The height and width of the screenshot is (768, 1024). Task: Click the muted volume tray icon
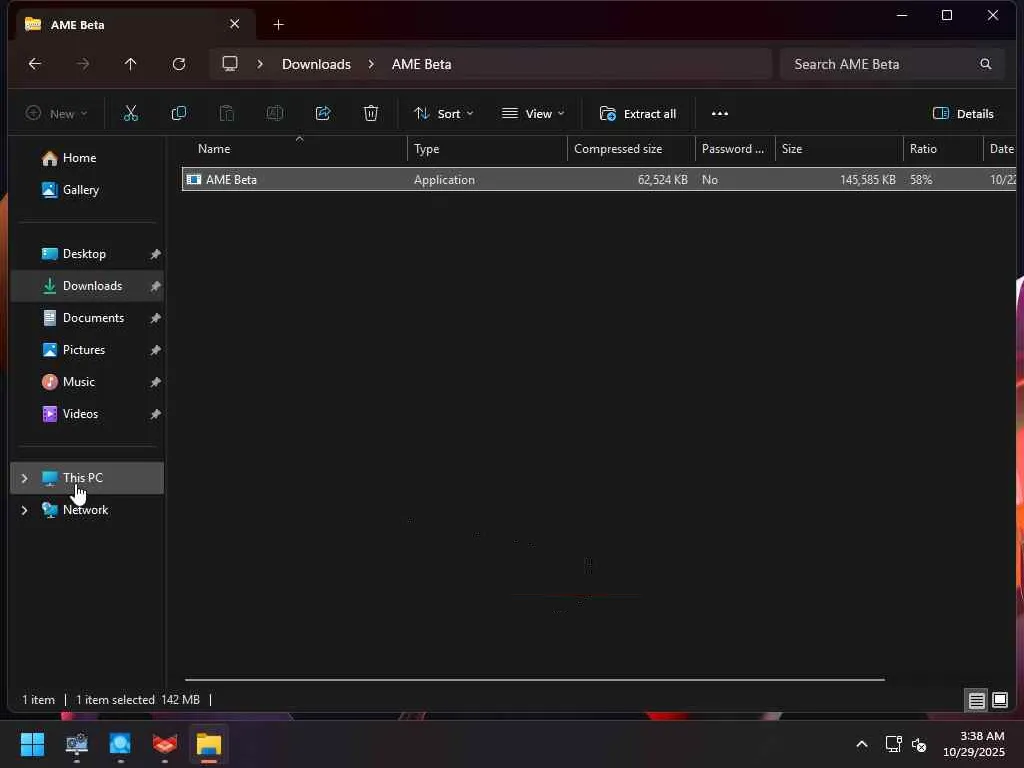tap(919, 744)
